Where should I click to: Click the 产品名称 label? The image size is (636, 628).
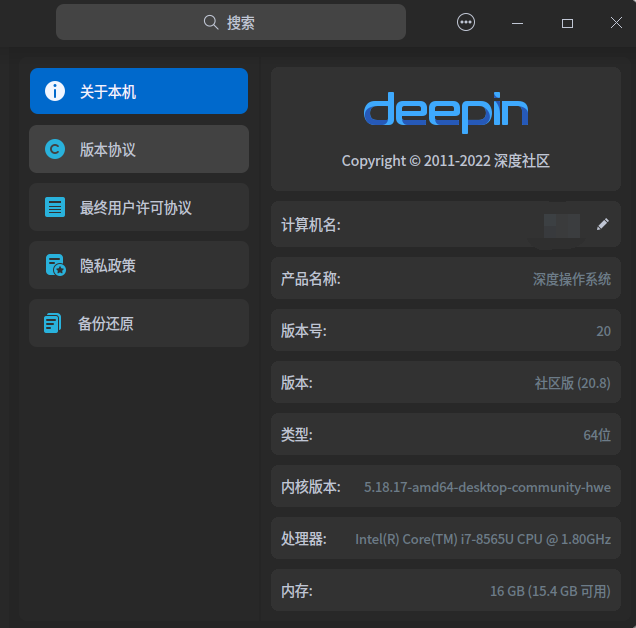[x=311, y=279]
